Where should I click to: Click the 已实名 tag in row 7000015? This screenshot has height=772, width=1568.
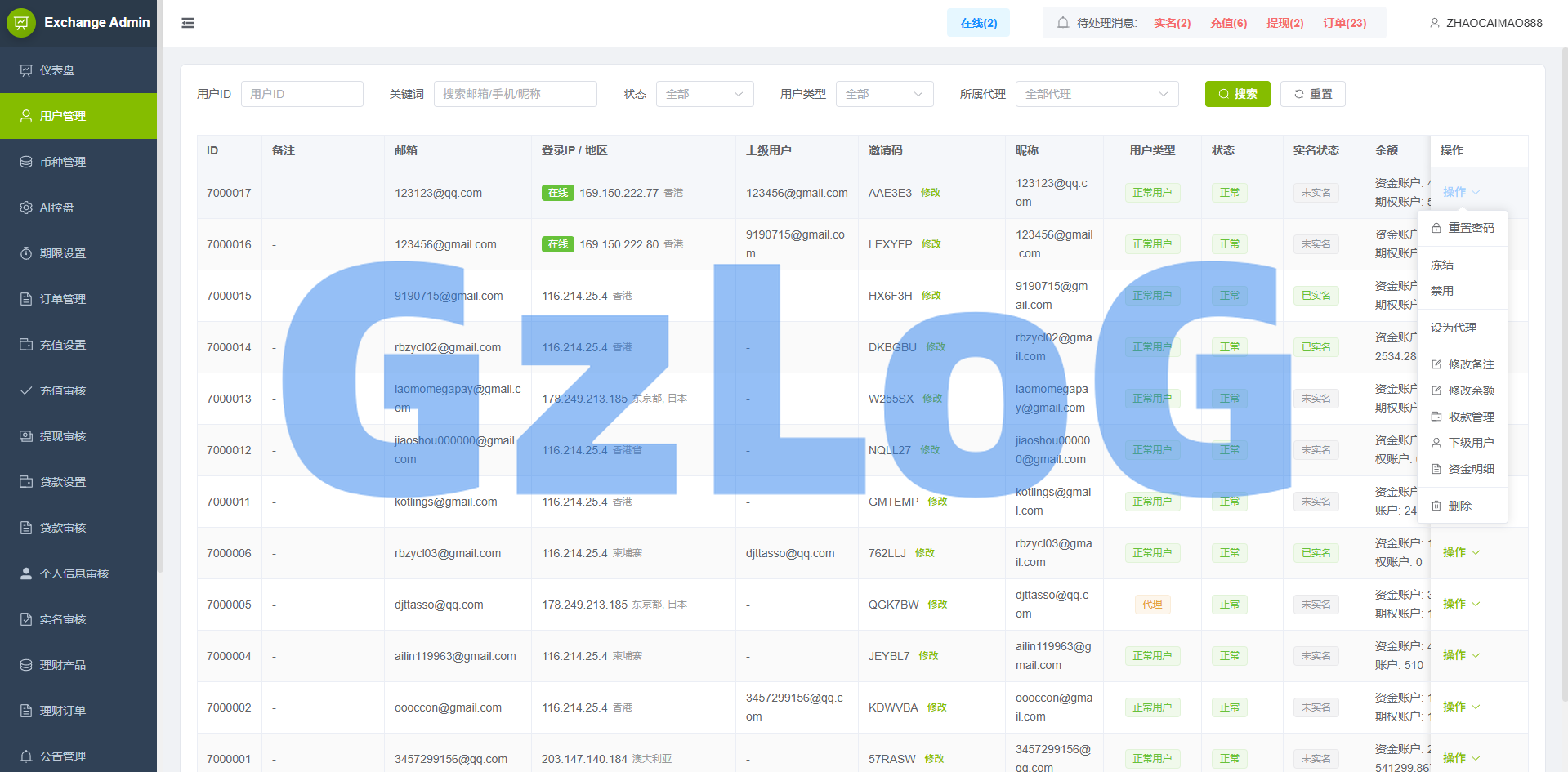tap(1316, 296)
